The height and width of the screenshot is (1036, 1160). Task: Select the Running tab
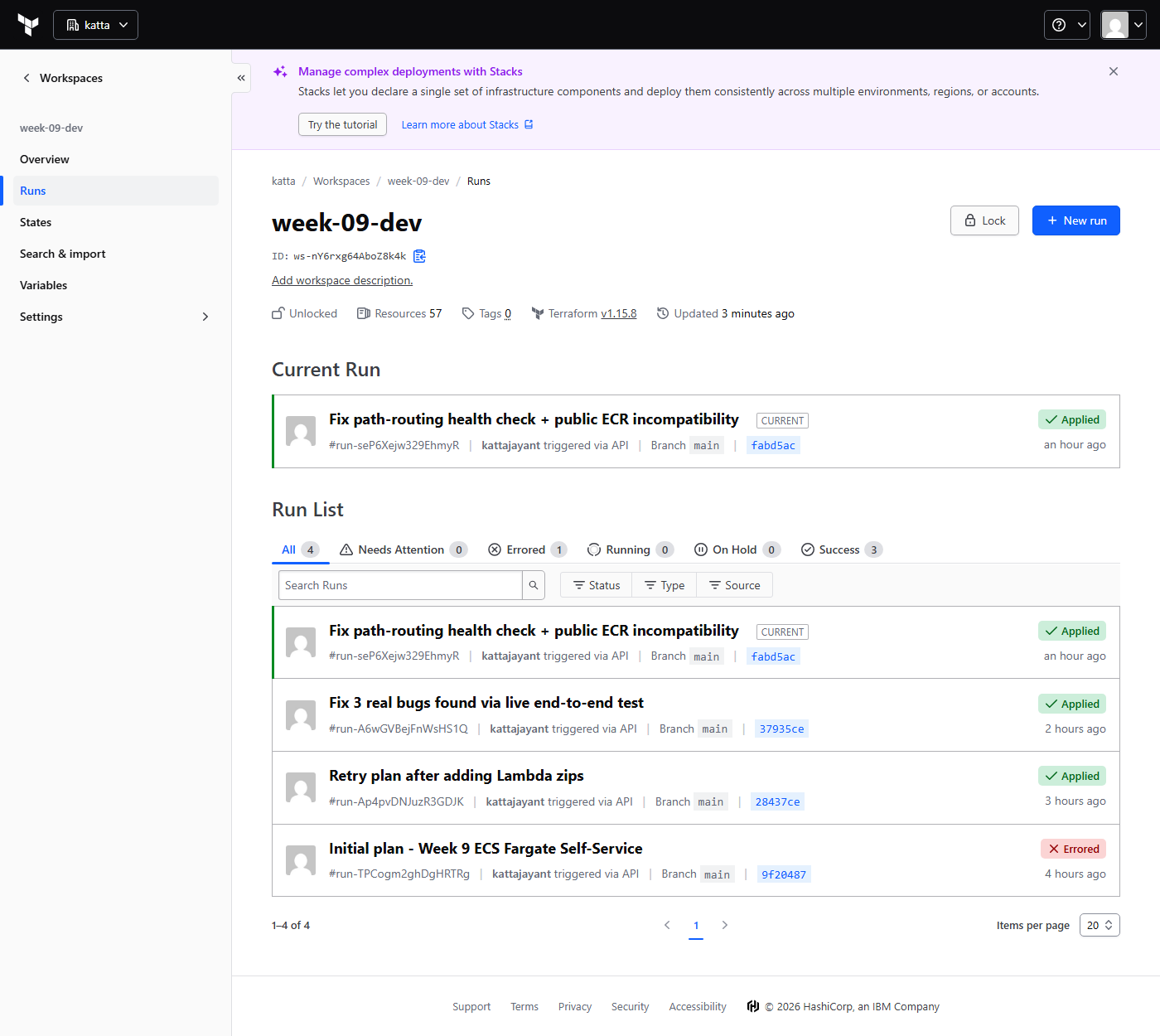630,549
